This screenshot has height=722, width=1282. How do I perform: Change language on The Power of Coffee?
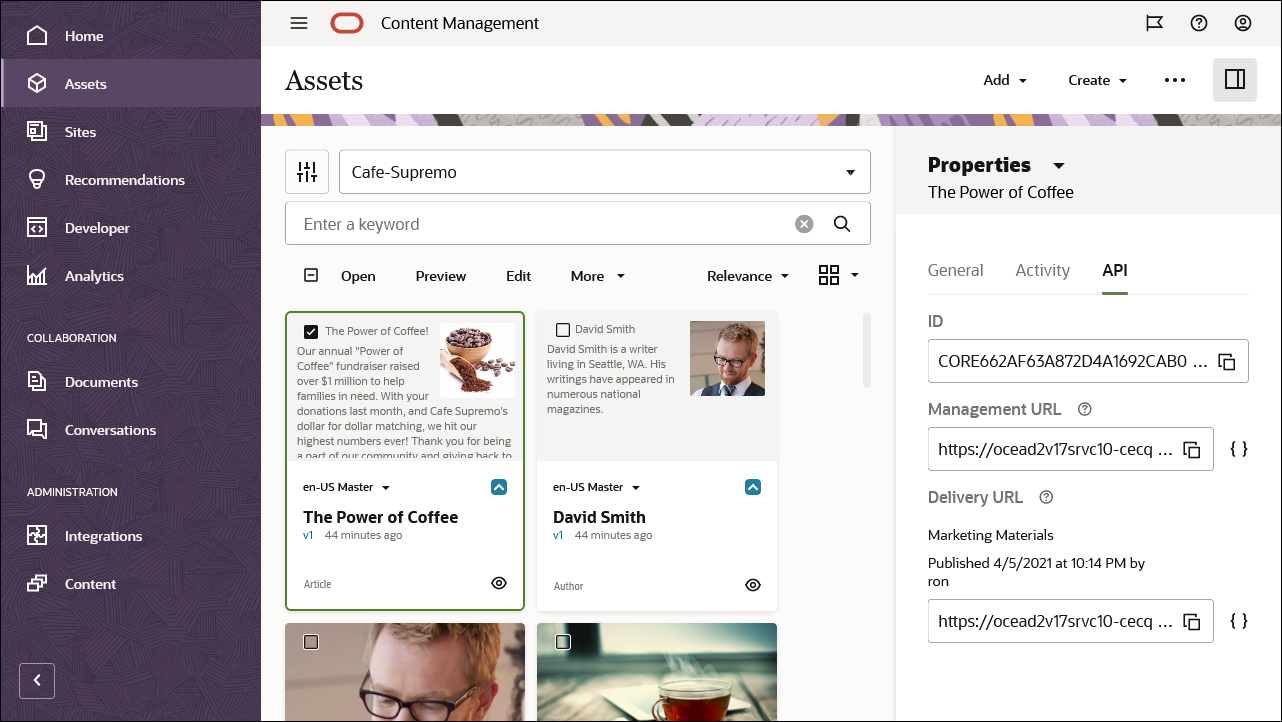pos(346,487)
